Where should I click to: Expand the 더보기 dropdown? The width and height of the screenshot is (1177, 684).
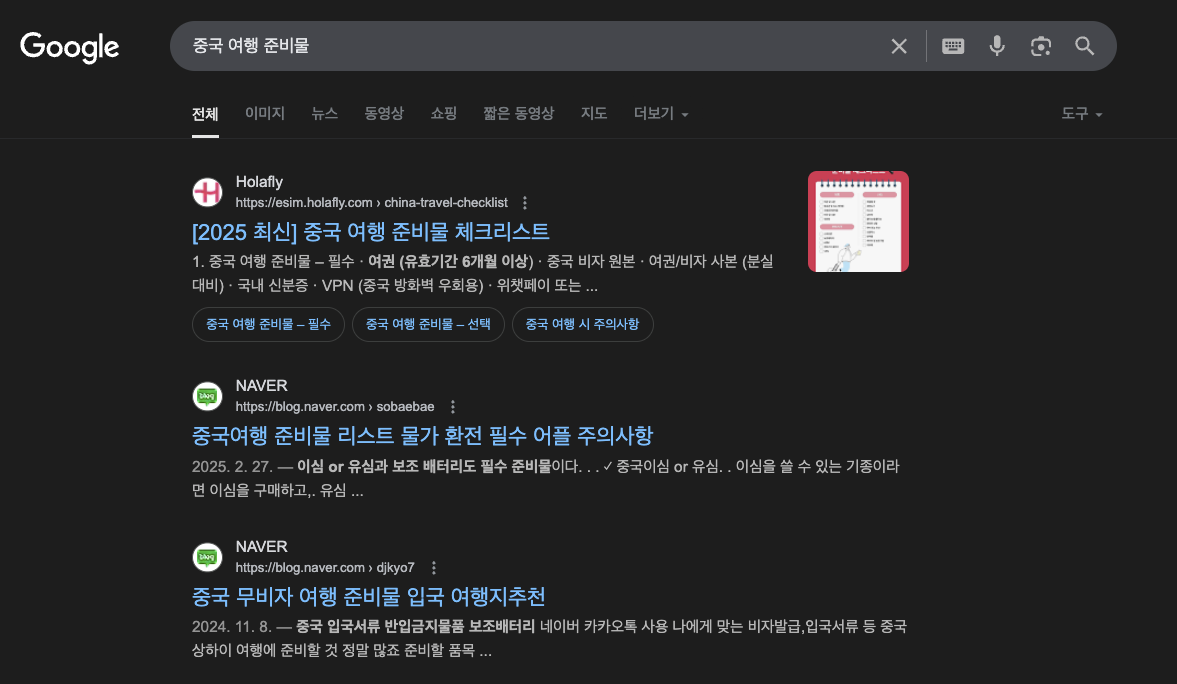coord(661,113)
